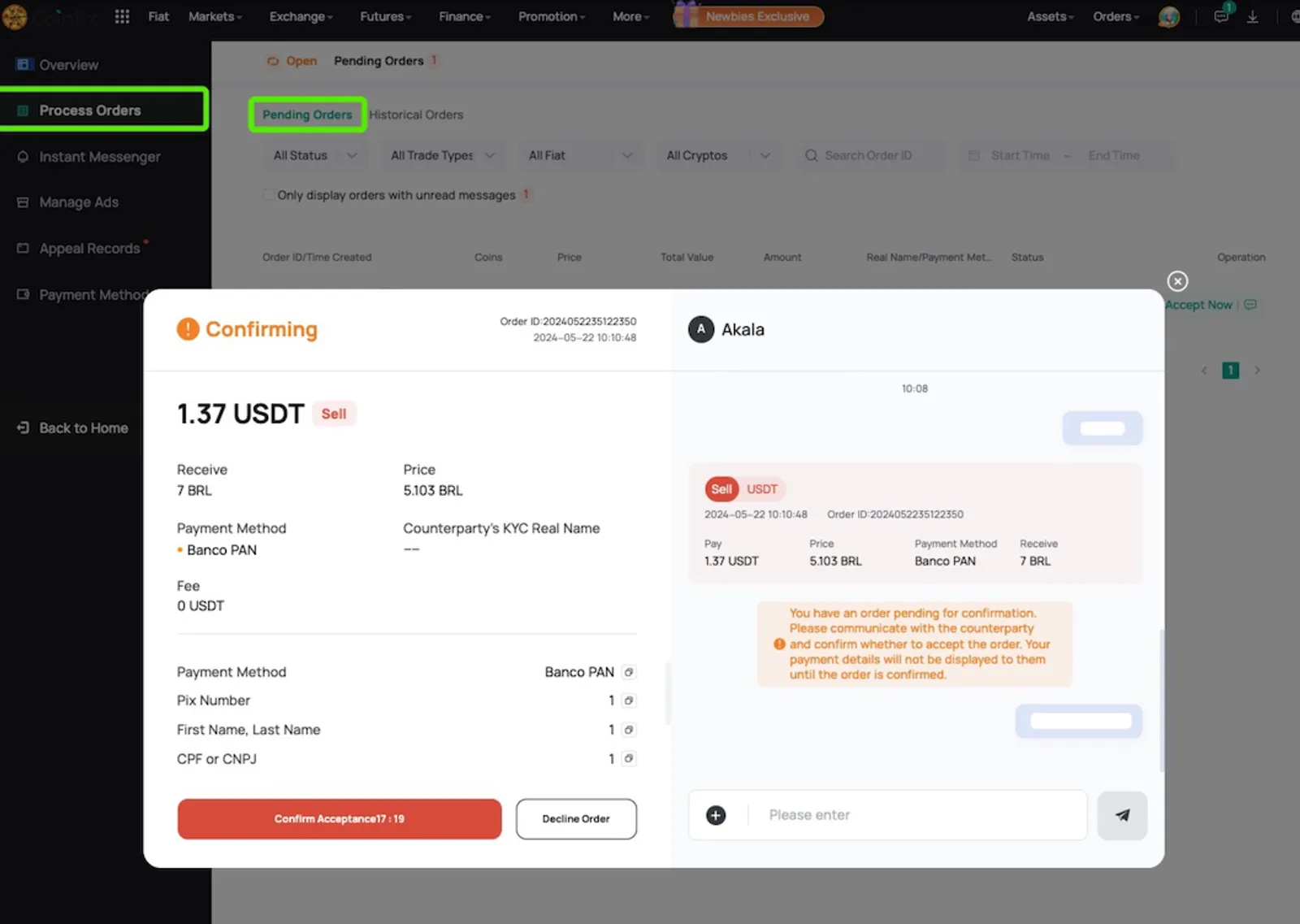Open Process Orders in sidebar

tap(104, 110)
